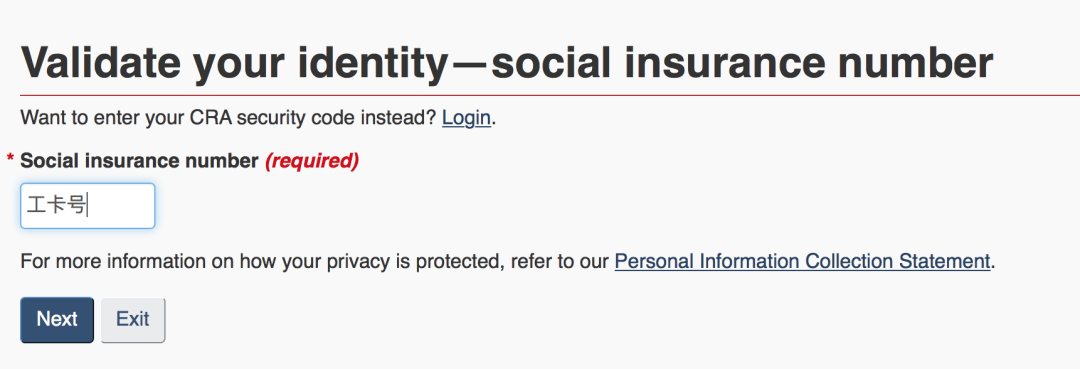Open the Personal Information Collection Statement link
The width and height of the screenshot is (1080, 369).
(802, 262)
